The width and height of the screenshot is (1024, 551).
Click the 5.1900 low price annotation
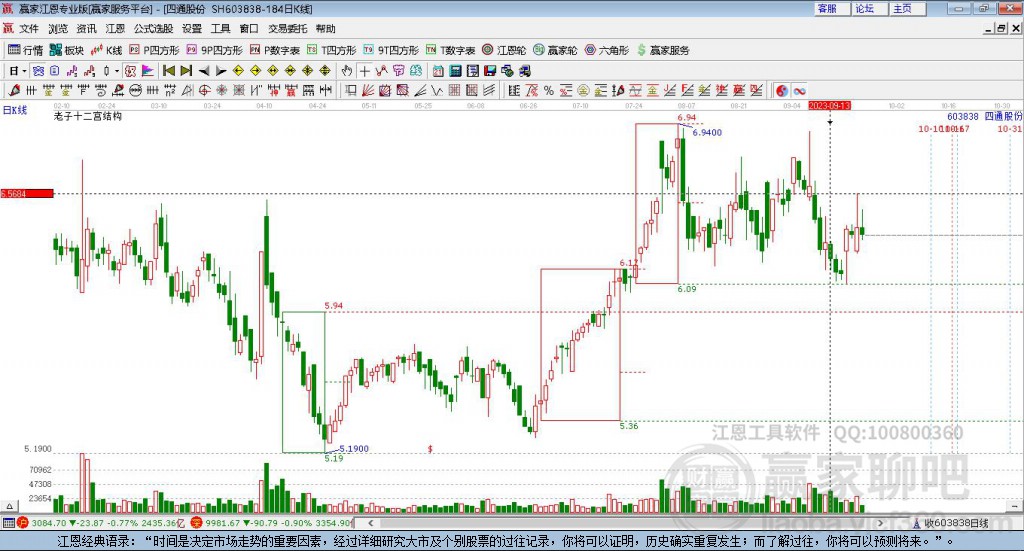pyautogui.click(x=354, y=449)
